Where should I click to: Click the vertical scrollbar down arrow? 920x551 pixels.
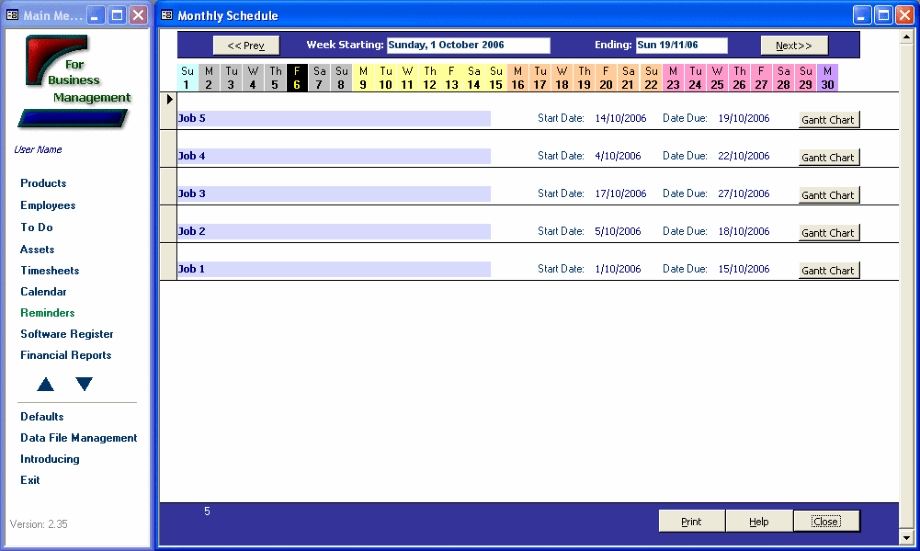[x=907, y=537]
